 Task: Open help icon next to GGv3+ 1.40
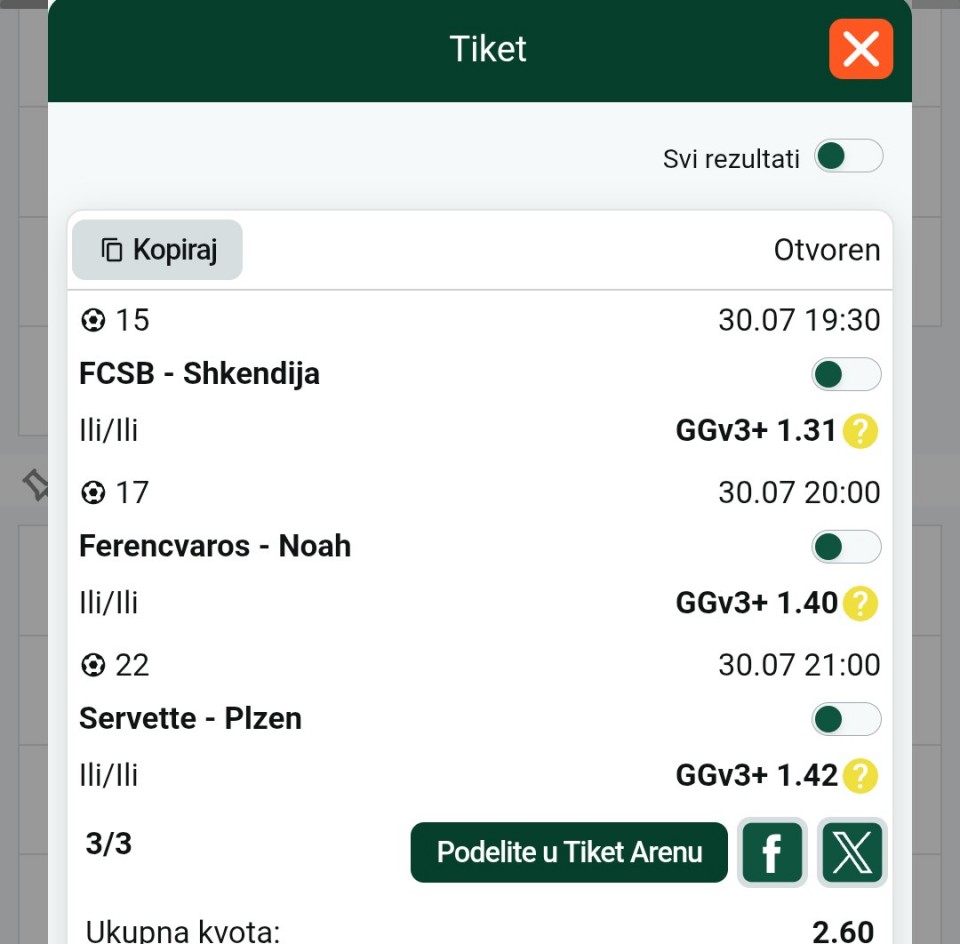tap(860, 604)
